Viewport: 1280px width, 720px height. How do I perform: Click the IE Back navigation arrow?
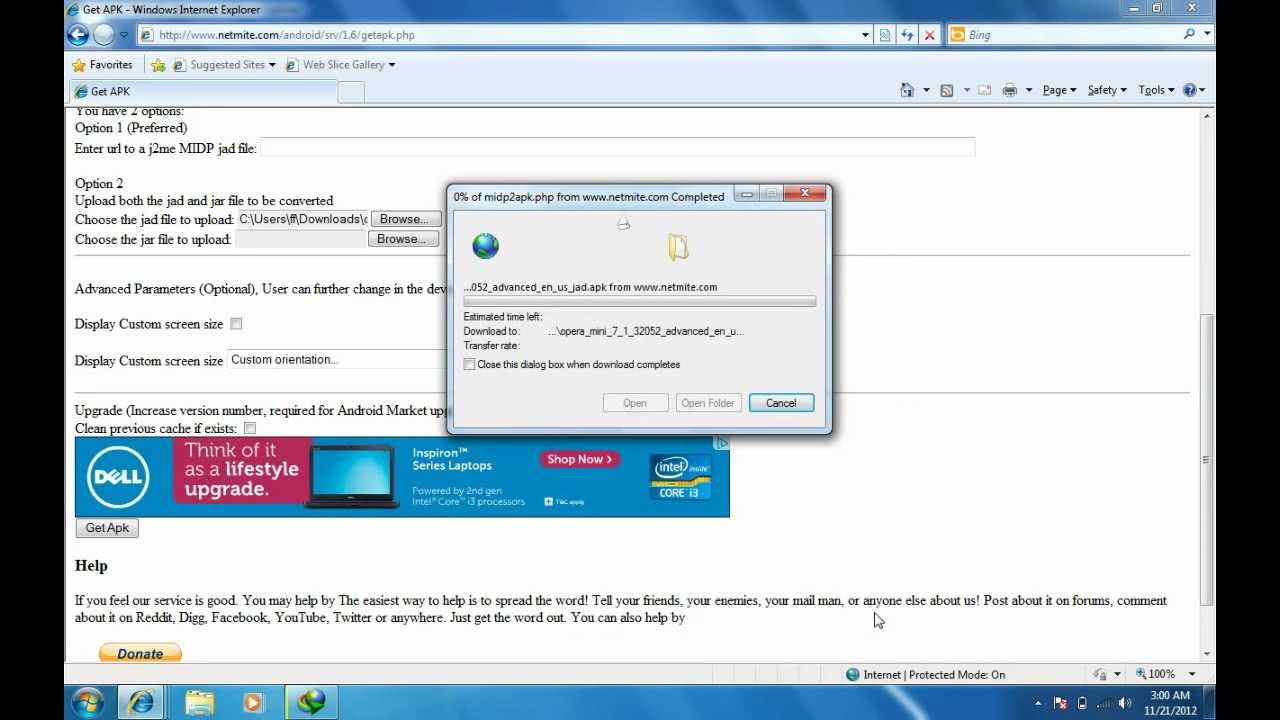pyautogui.click(x=78, y=34)
